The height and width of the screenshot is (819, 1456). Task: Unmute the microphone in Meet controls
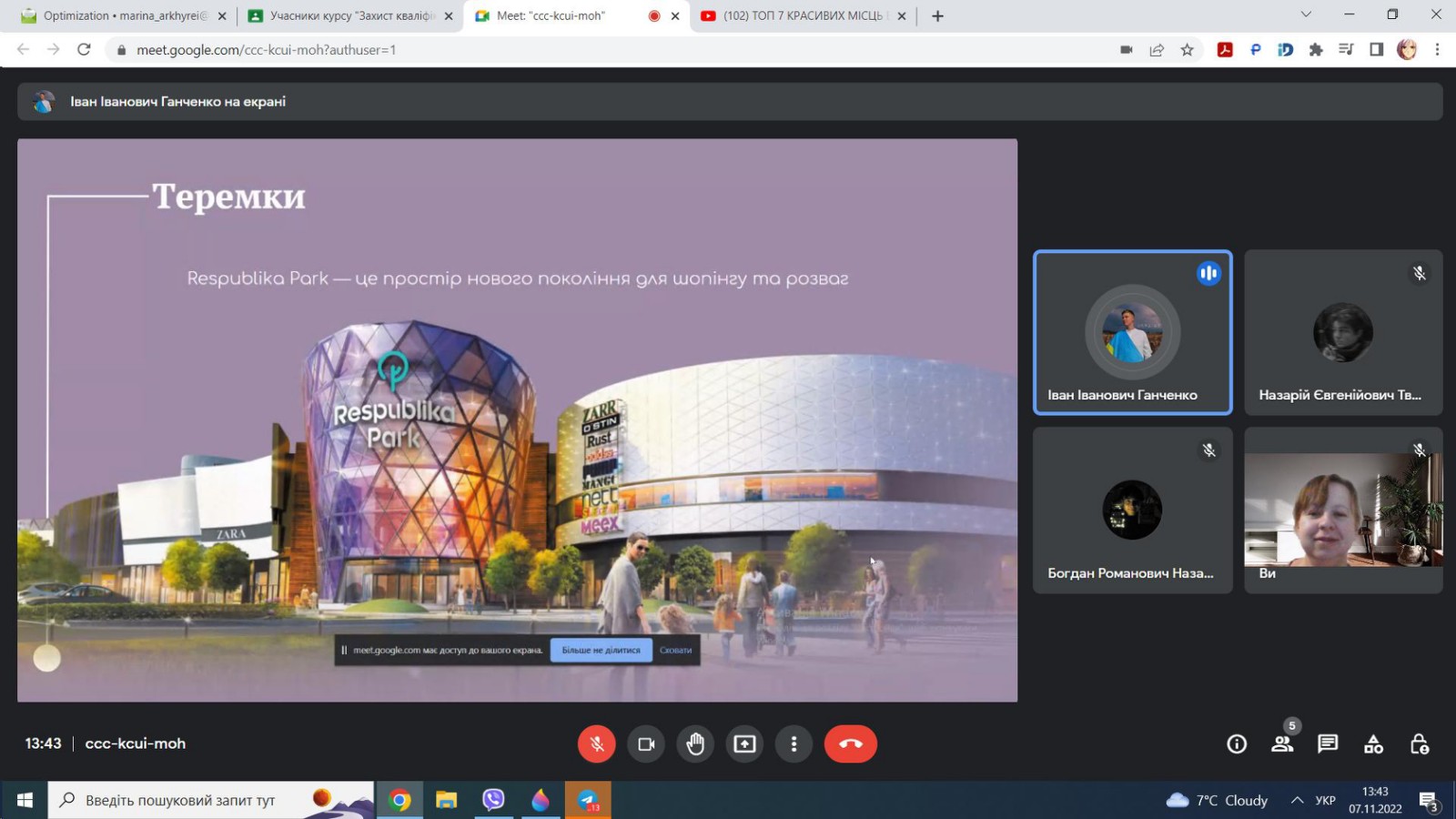[596, 743]
